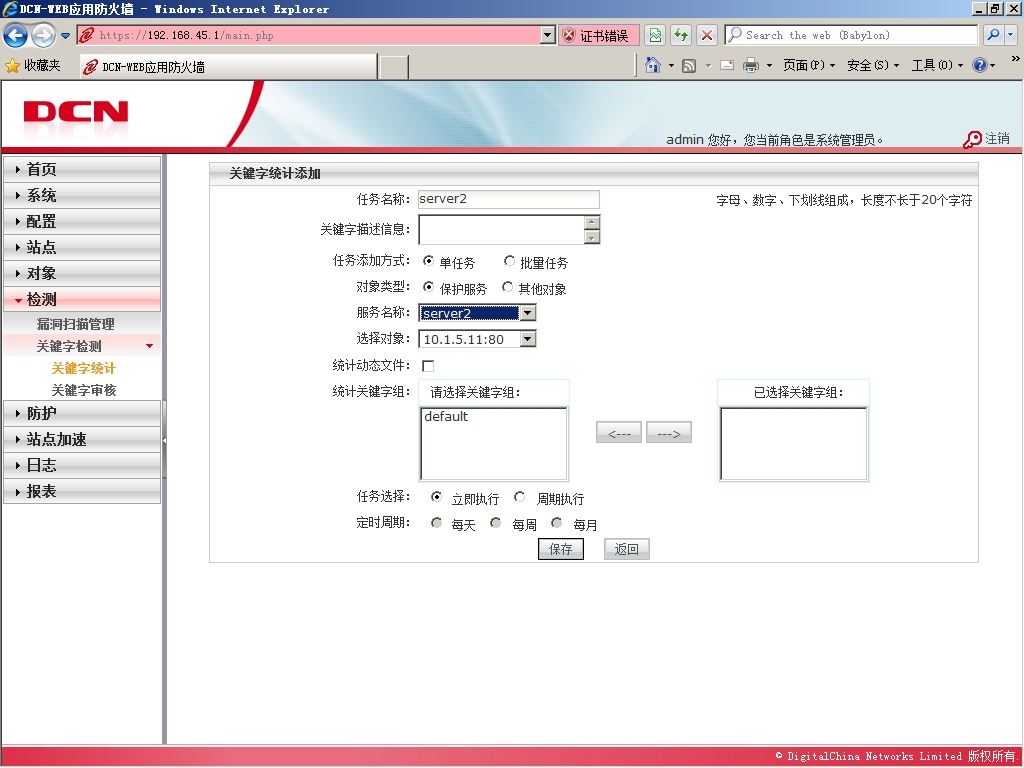Open the 安全(S) menu

tap(873, 65)
